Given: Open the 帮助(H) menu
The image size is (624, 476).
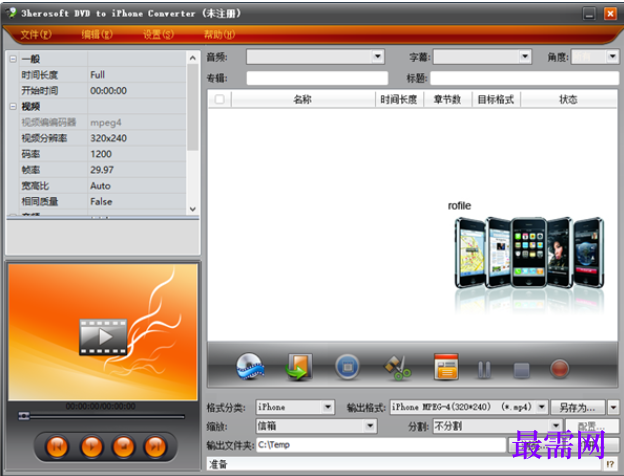Looking at the screenshot, I should pyautogui.click(x=220, y=35).
